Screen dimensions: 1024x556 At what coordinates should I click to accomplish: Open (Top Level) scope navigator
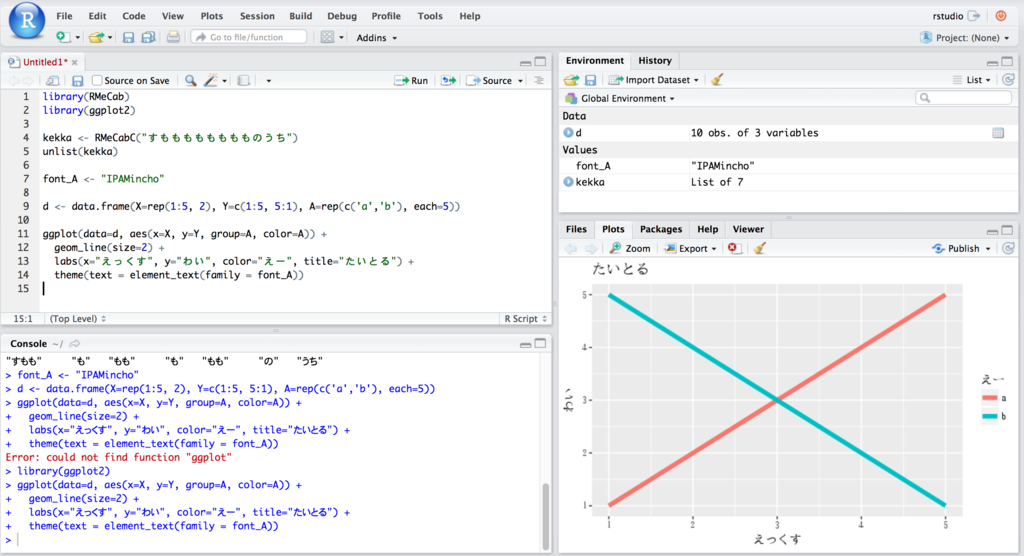78,319
